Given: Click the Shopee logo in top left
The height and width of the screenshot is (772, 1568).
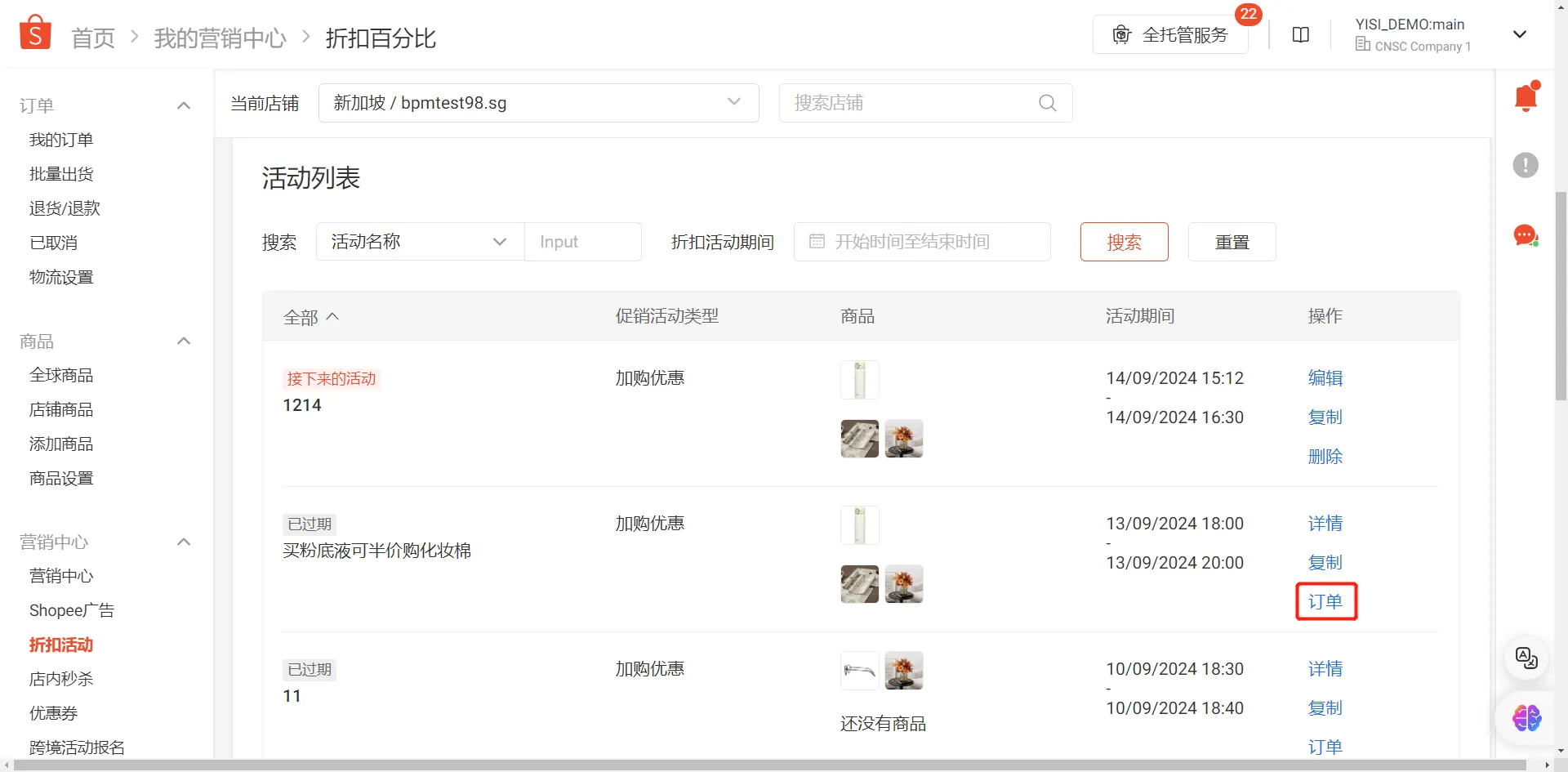Looking at the screenshot, I should pos(34,31).
